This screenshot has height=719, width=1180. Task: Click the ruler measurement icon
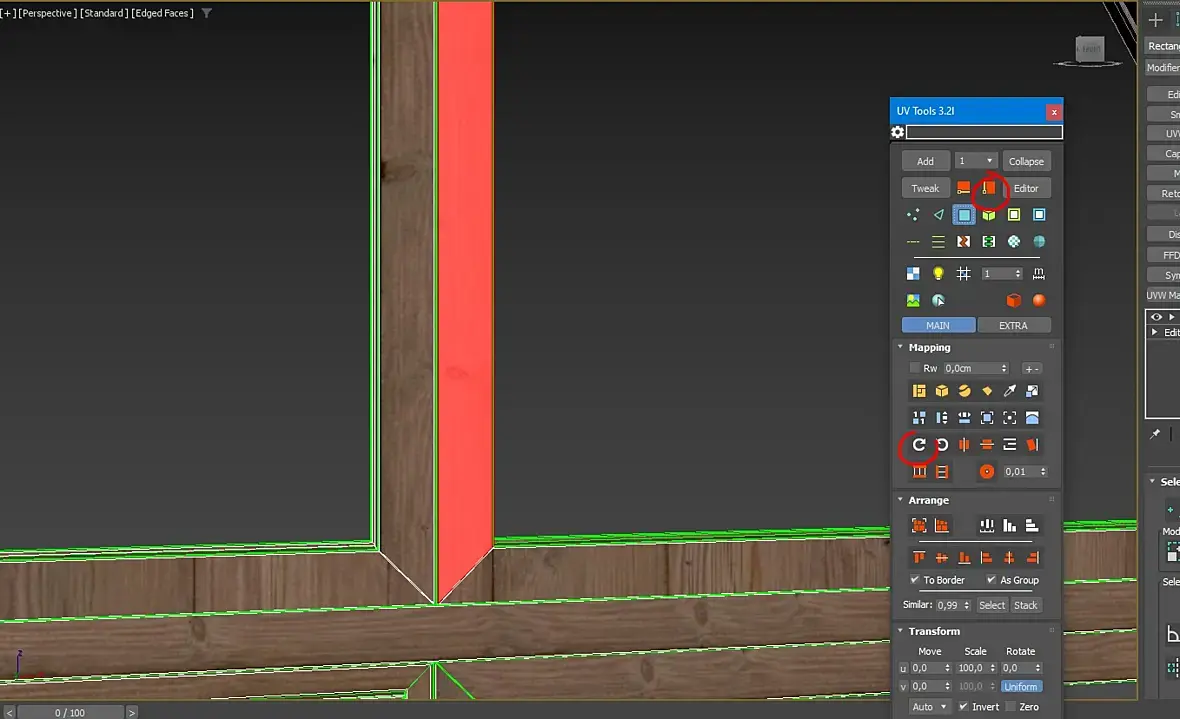(x=1039, y=273)
